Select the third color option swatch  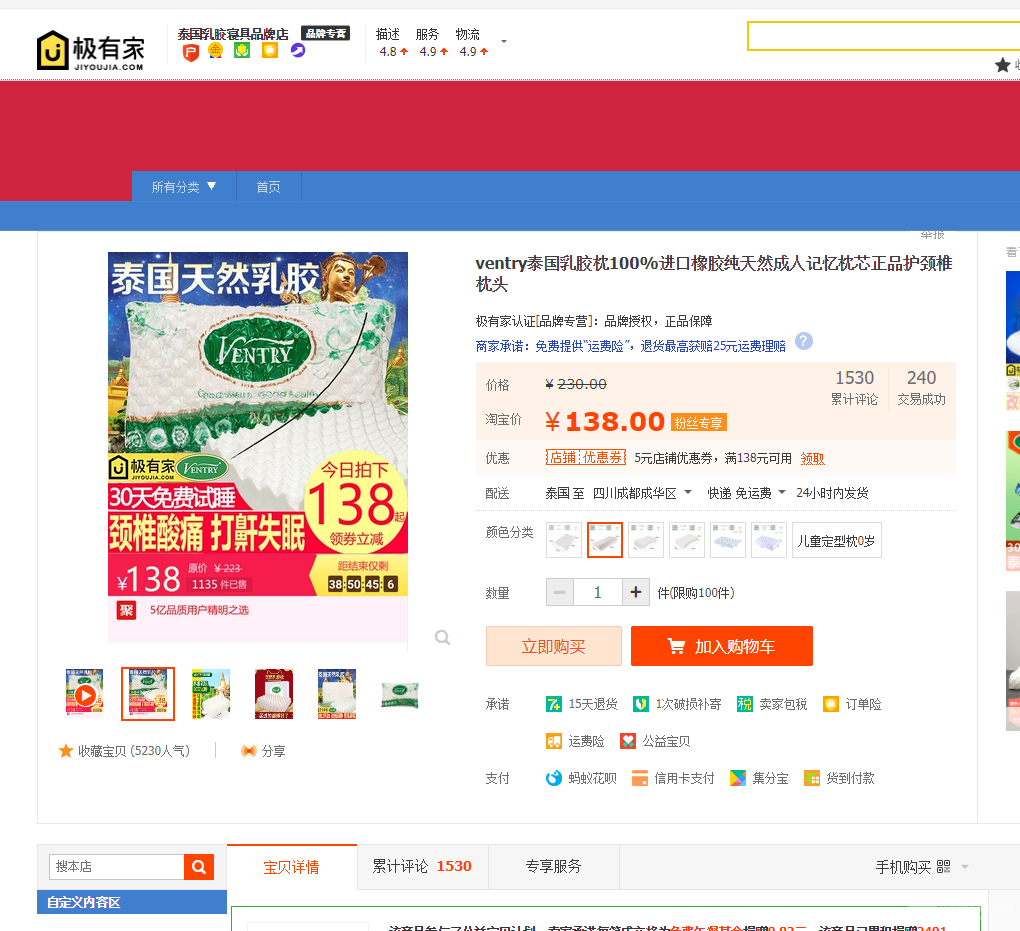click(x=645, y=540)
